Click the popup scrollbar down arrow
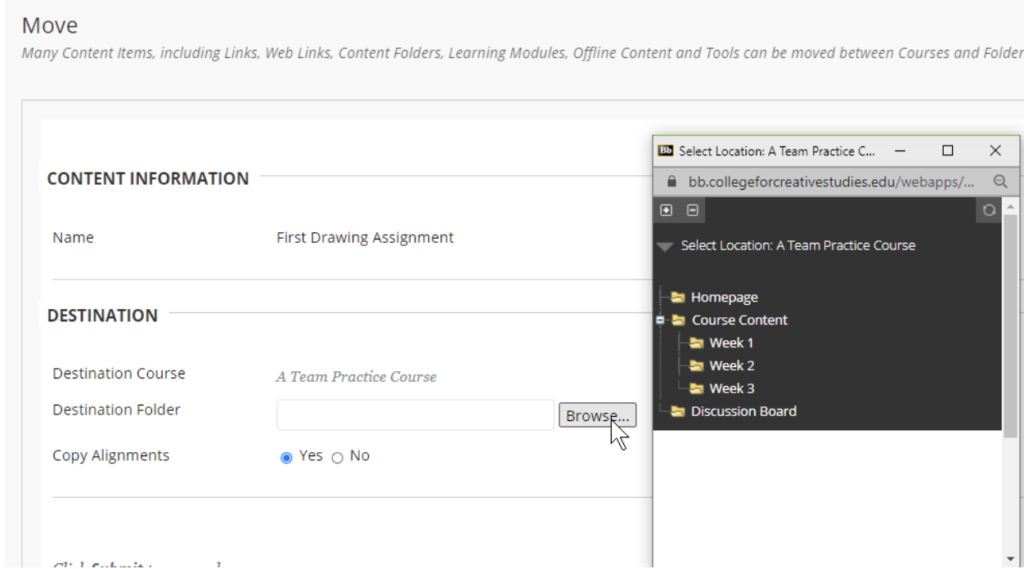Screen dimensions: 1024x569 click(1011, 558)
